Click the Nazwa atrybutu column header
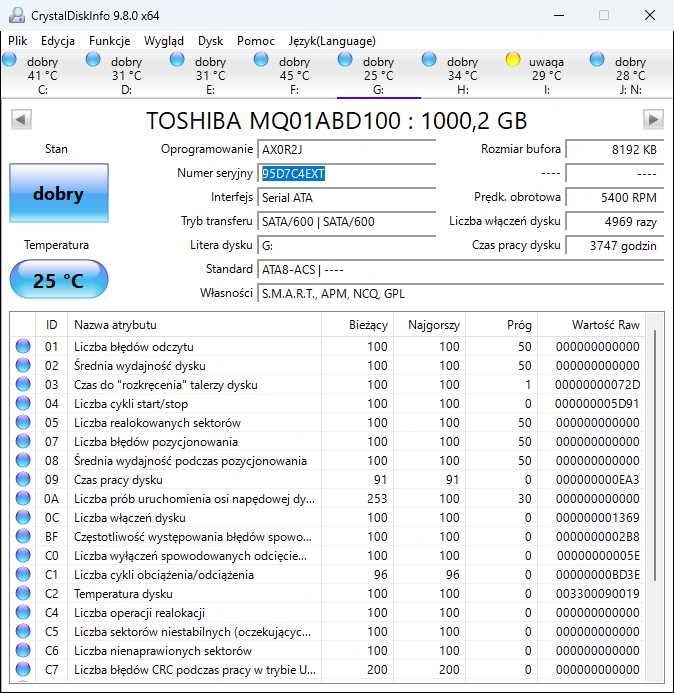 pos(194,325)
